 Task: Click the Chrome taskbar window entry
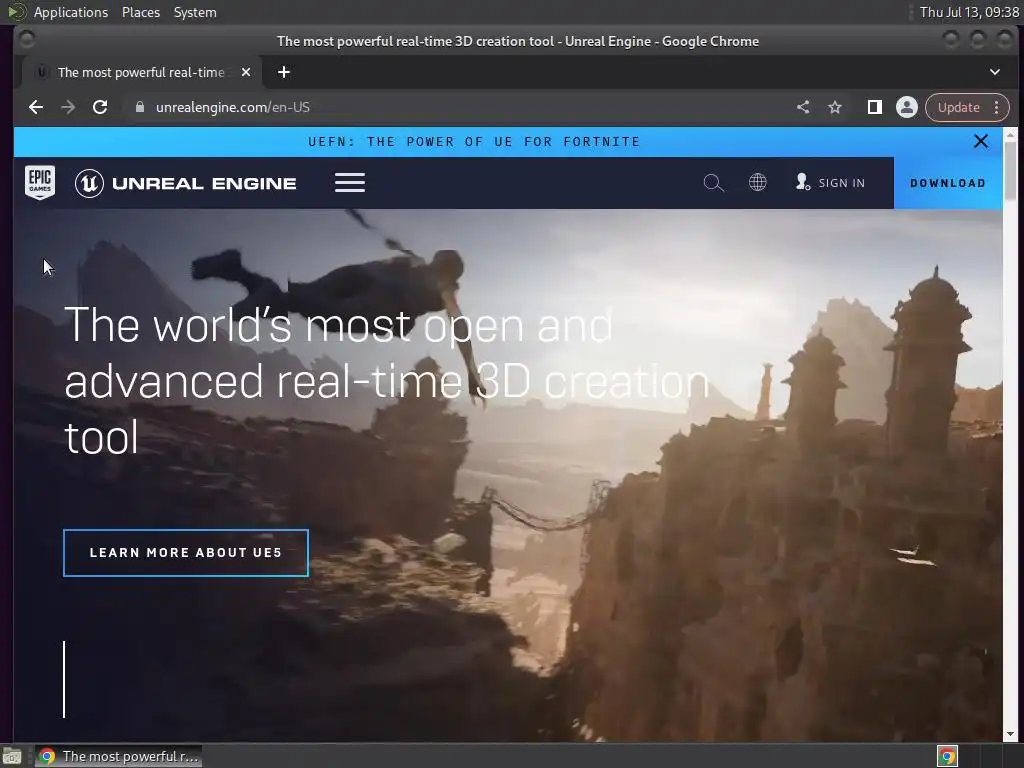pyautogui.click(x=119, y=756)
